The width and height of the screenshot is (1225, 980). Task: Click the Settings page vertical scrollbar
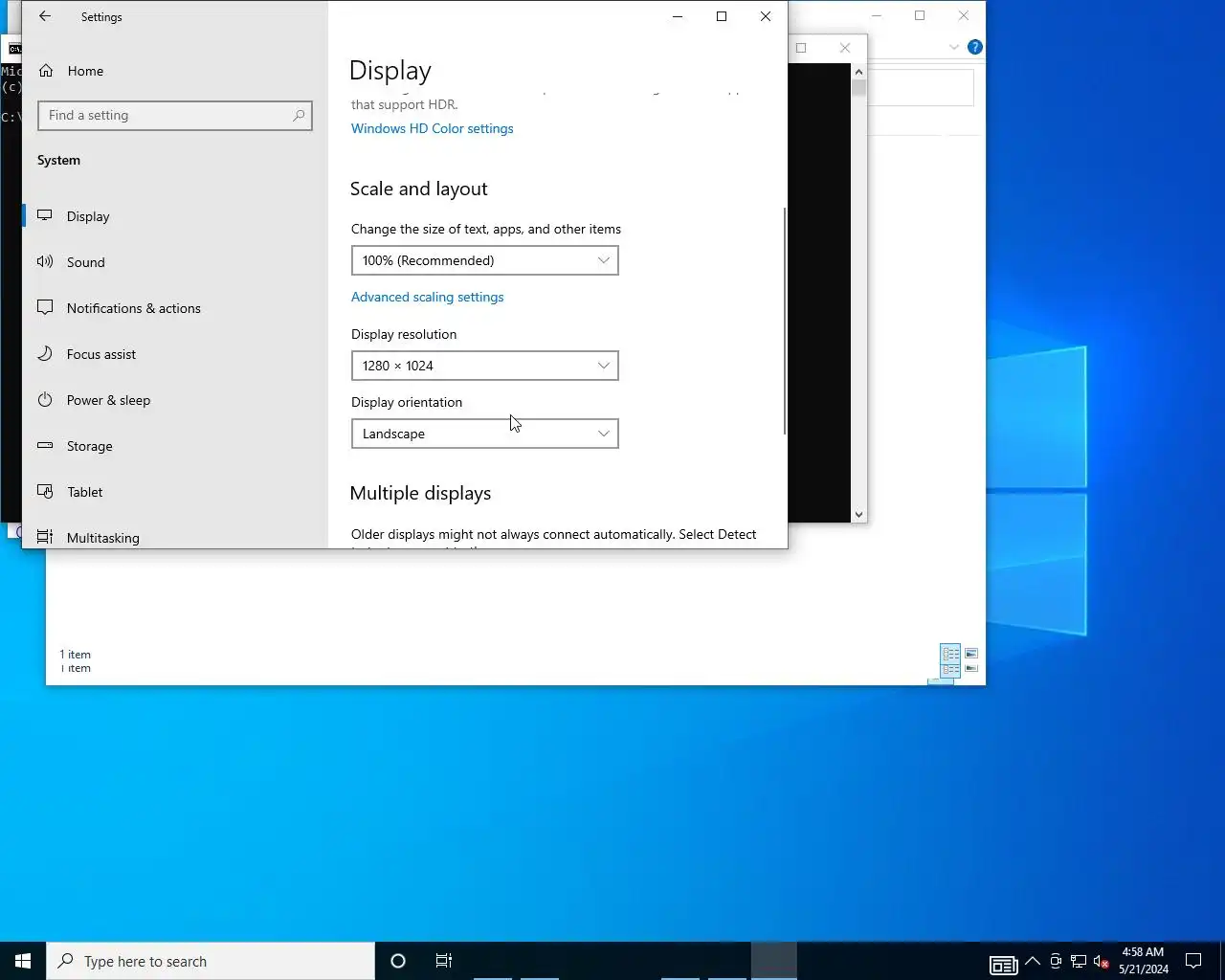tap(785, 321)
